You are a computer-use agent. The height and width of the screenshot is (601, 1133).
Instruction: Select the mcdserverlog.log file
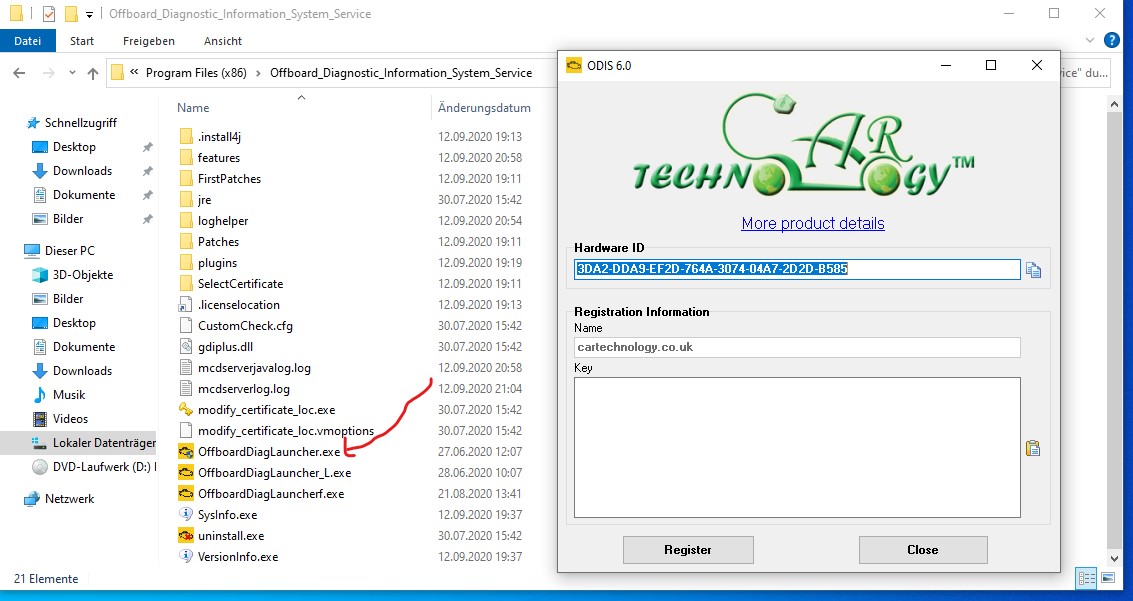(244, 388)
